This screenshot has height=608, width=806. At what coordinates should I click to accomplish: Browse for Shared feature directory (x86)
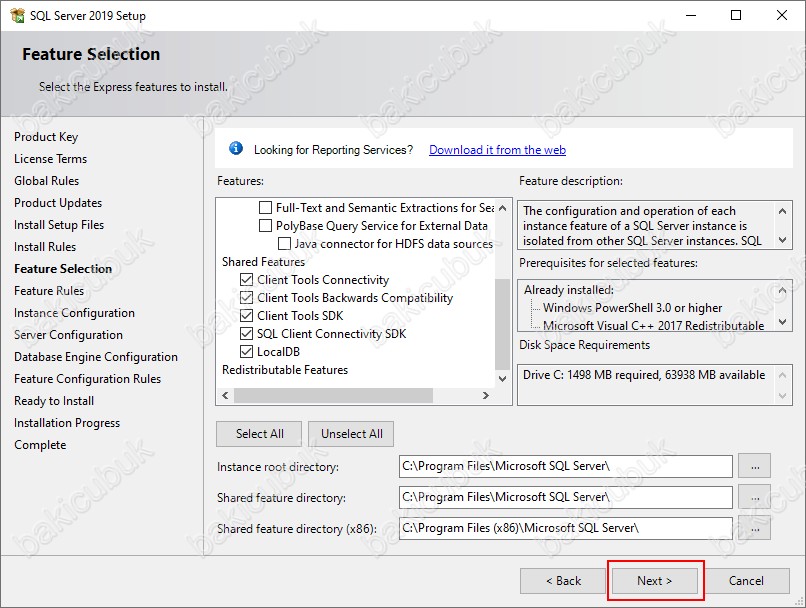(x=755, y=528)
